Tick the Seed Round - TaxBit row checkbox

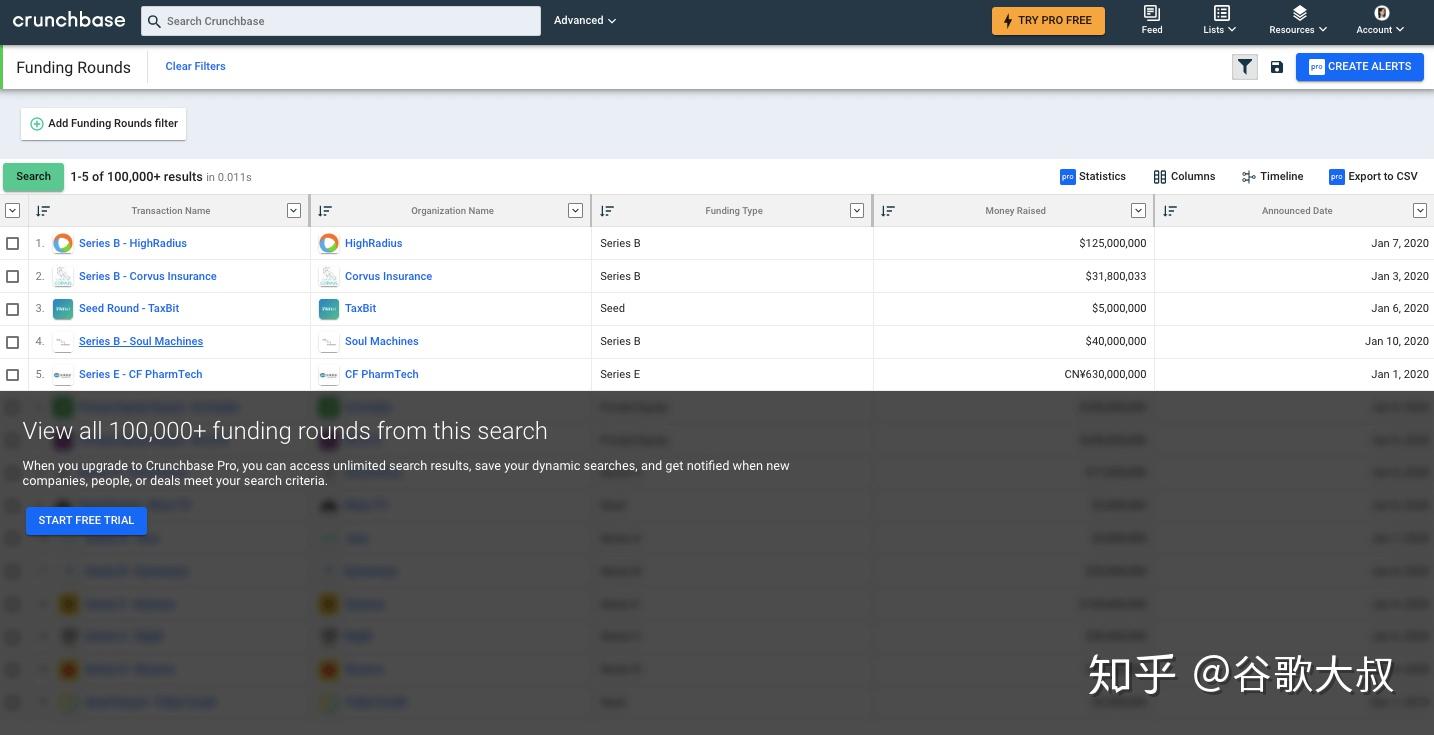click(x=13, y=309)
